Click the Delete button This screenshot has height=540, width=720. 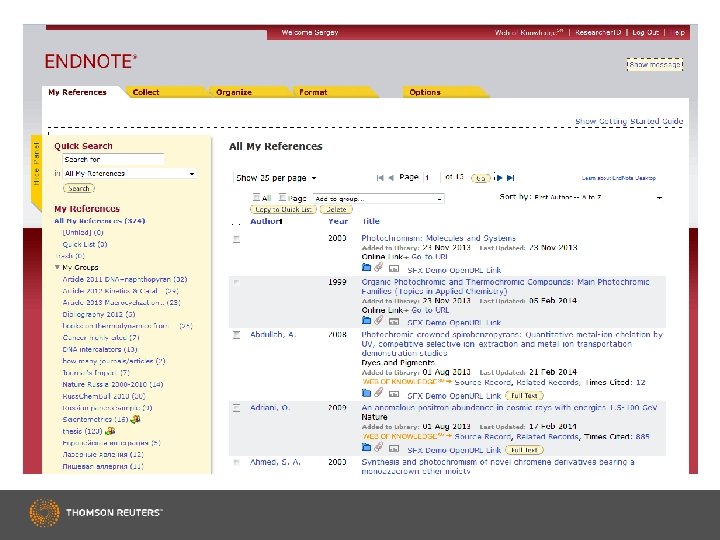[336, 209]
